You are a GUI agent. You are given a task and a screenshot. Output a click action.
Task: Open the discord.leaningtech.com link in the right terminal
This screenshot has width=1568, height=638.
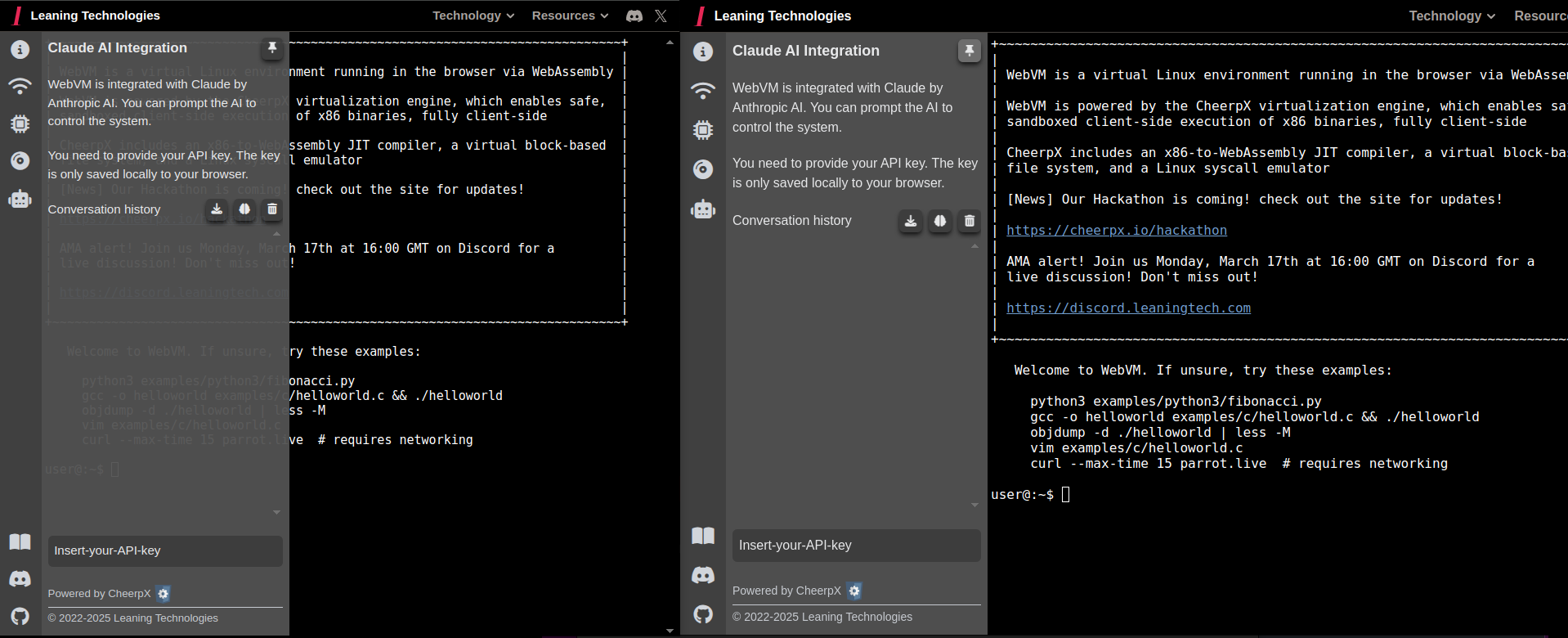pyautogui.click(x=1128, y=308)
